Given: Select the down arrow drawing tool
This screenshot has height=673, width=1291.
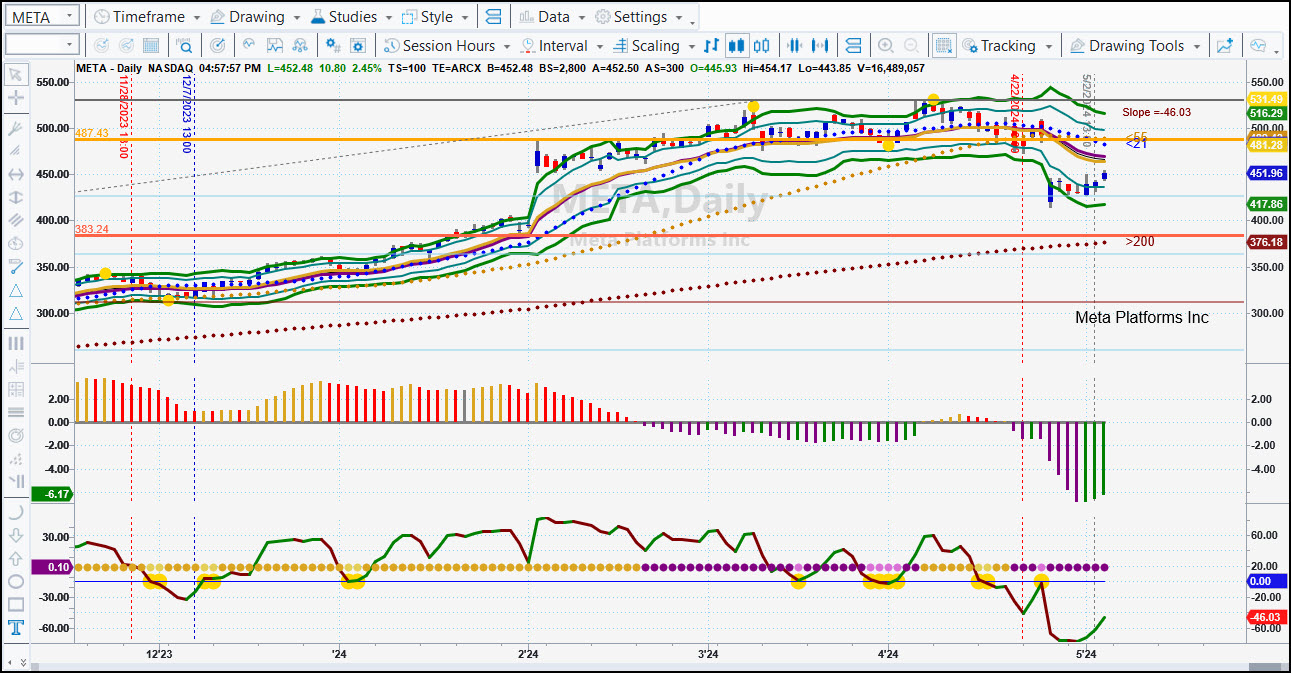Looking at the screenshot, I should tap(16, 535).
